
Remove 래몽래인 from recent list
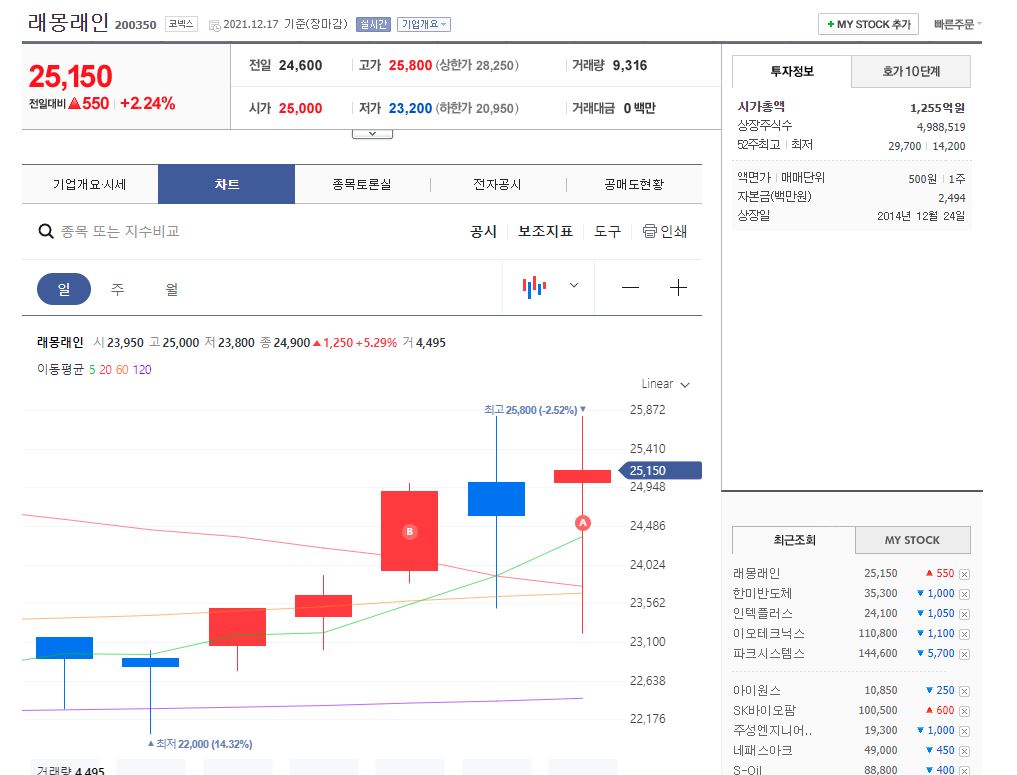click(x=964, y=574)
